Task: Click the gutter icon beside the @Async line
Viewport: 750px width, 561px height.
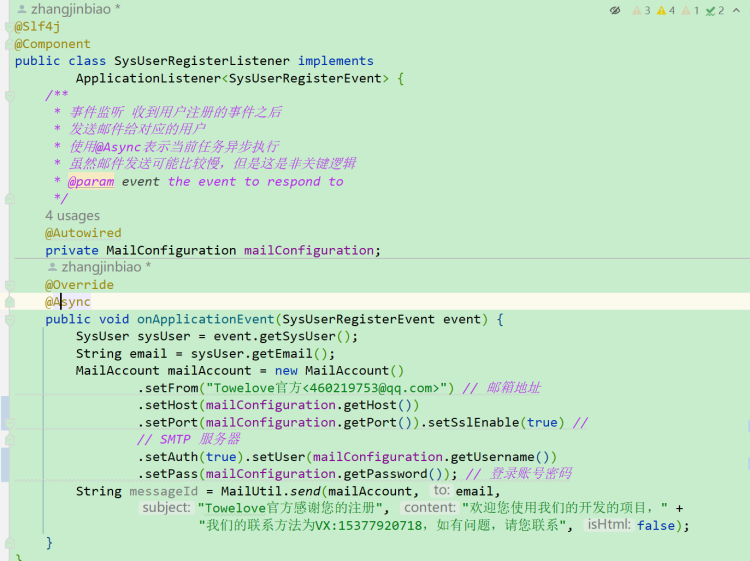Action: 10,302
